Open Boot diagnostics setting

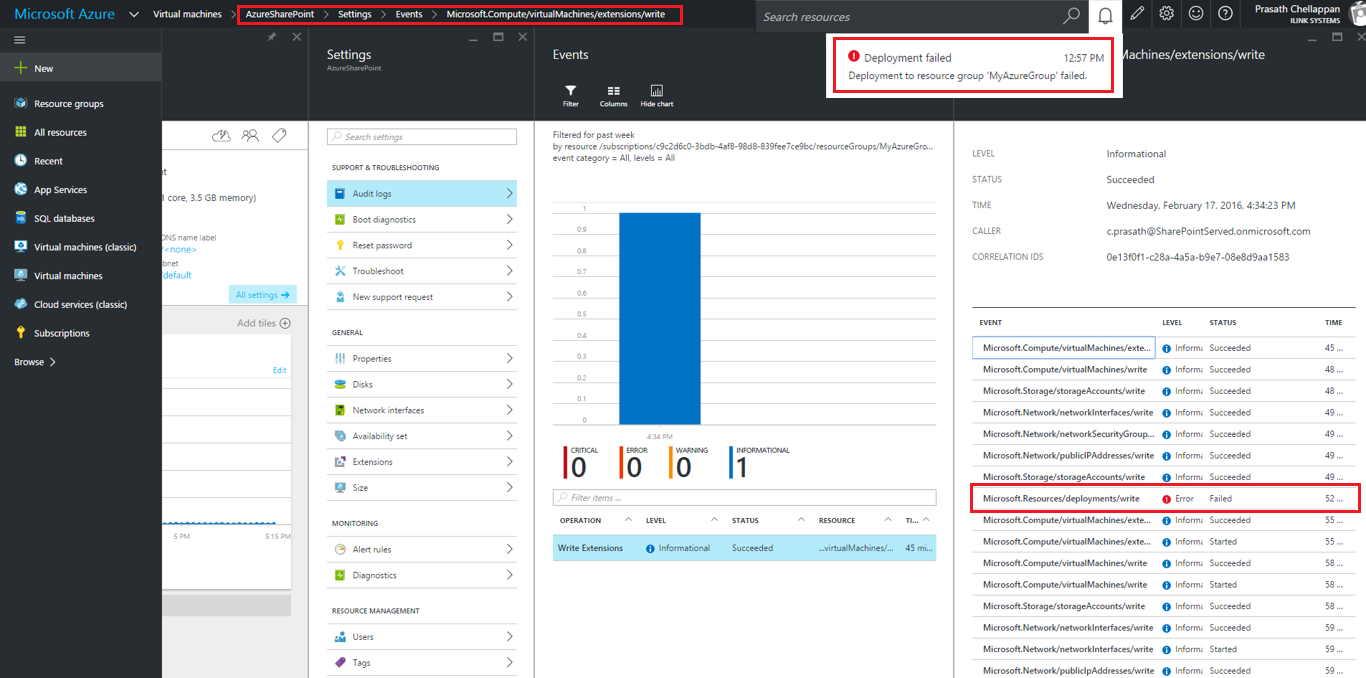point(422,219)
